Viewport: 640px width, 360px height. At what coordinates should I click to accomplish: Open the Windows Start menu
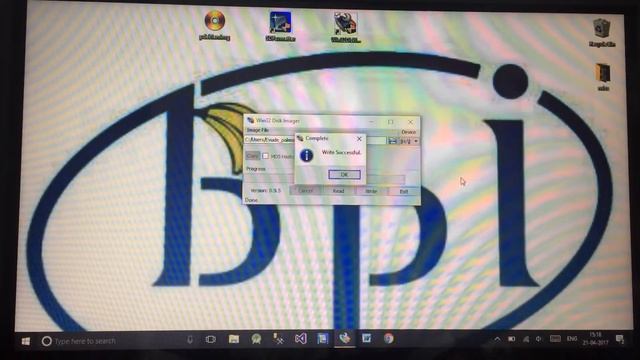pyautogui.click(x=25, y=341)
